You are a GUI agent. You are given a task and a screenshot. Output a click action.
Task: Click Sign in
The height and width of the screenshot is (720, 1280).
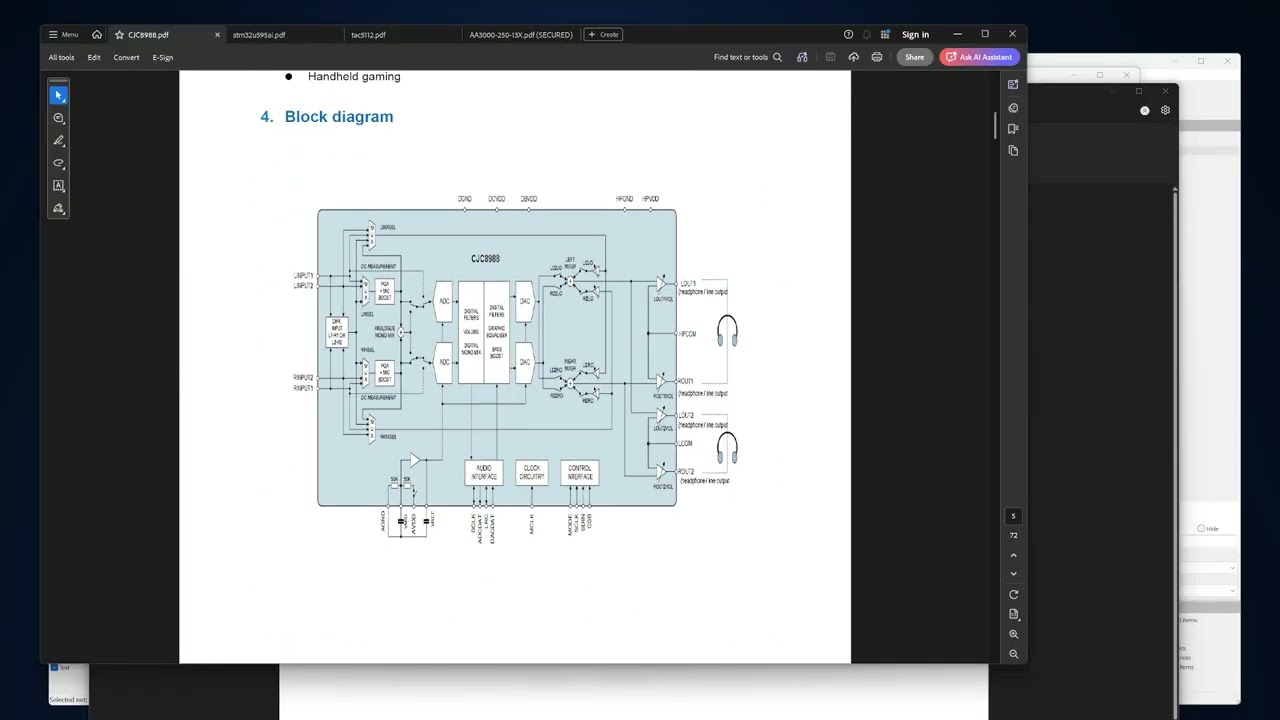[x=915, y=35]
